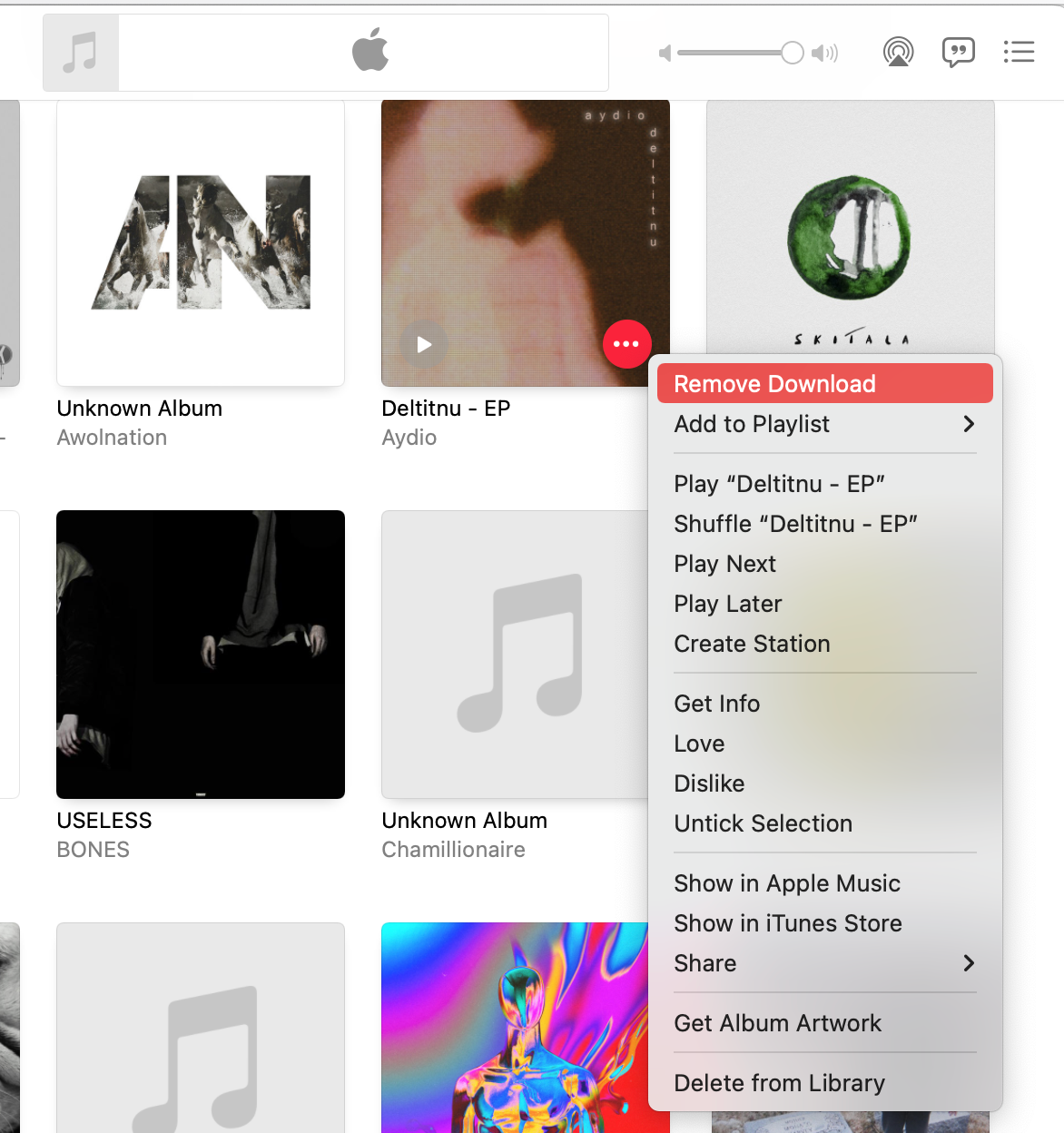Show lyrics with speech bubble icon
The width and height of the screenshot is (1064, 1133).
pyautogui.click(x=958, y=52)
